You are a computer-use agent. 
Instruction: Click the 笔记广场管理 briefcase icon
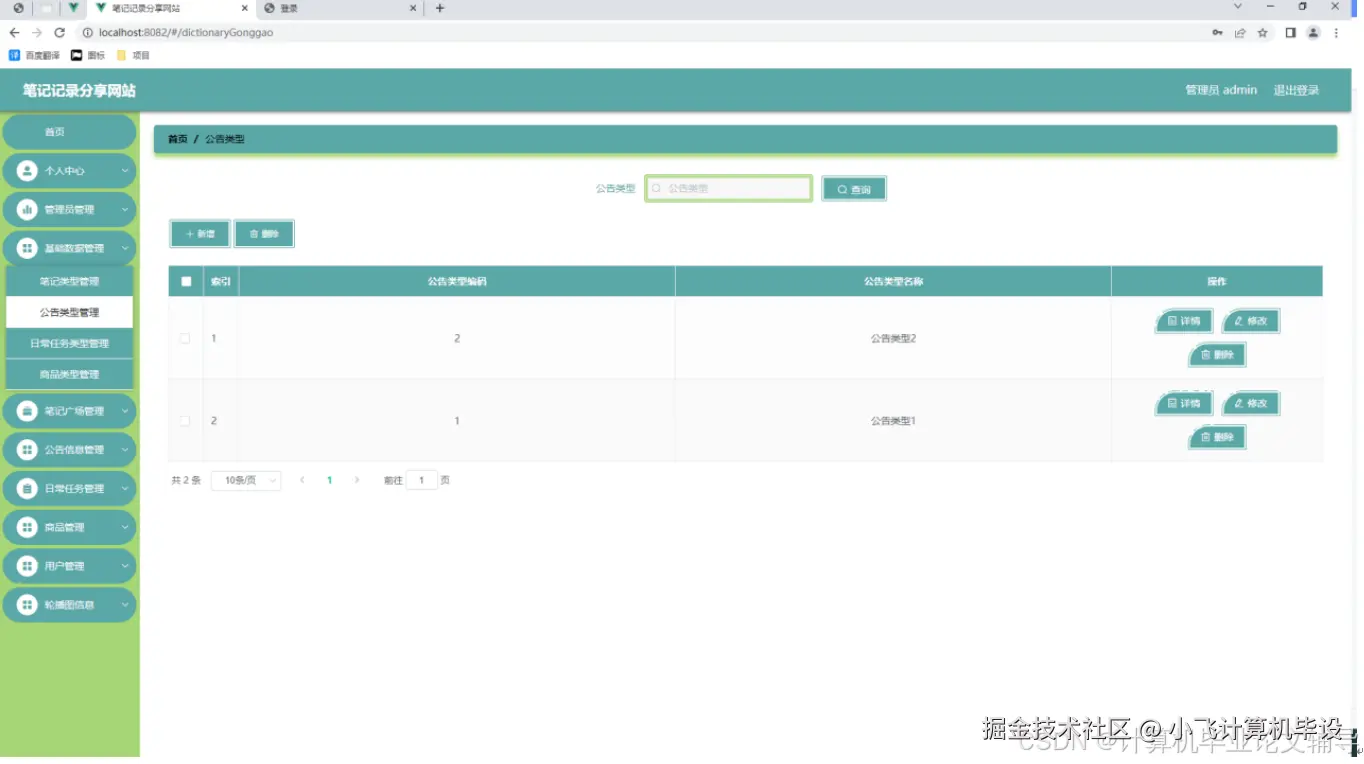click(28, 411)
